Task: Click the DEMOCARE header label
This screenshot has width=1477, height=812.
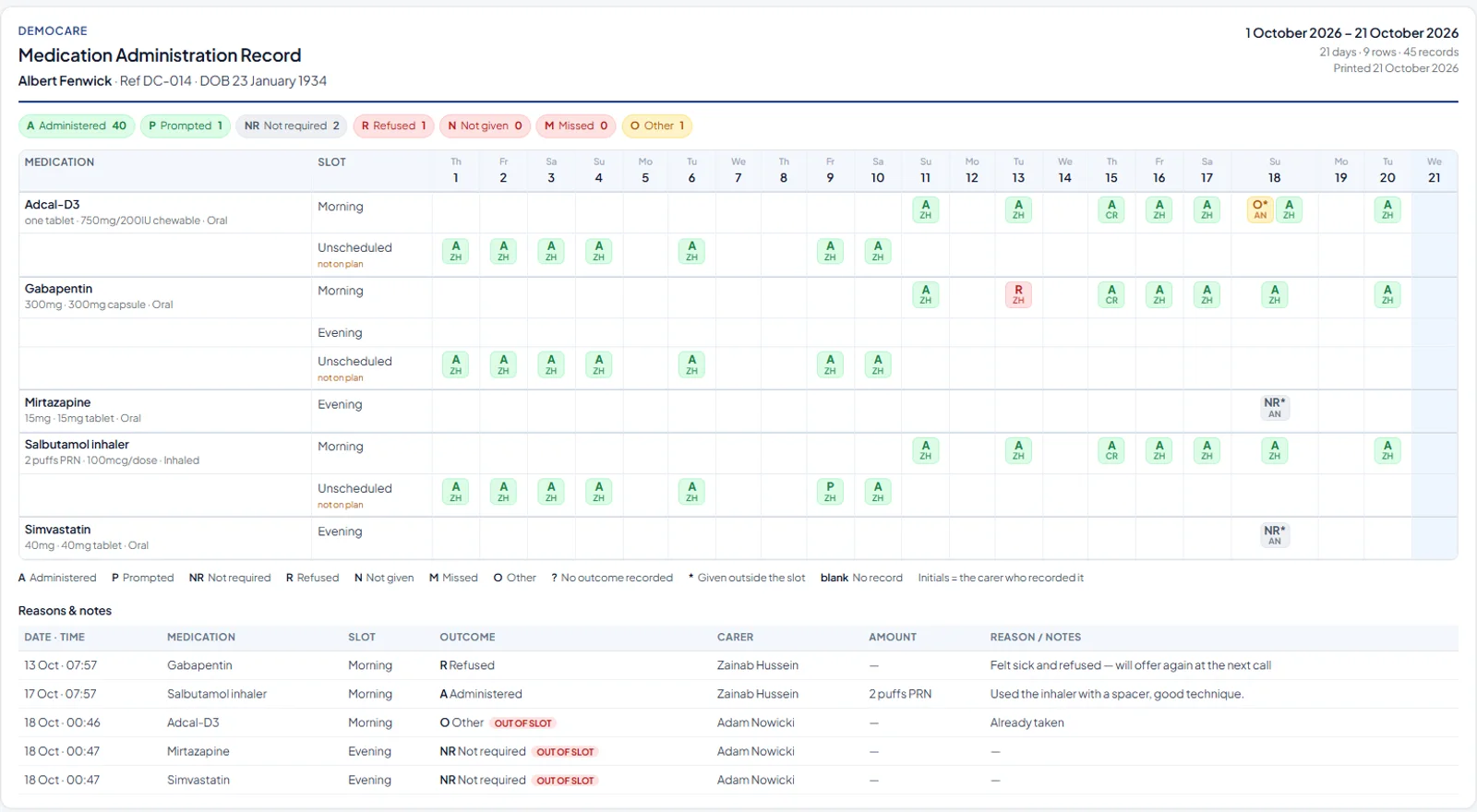Action: [53, 30]
